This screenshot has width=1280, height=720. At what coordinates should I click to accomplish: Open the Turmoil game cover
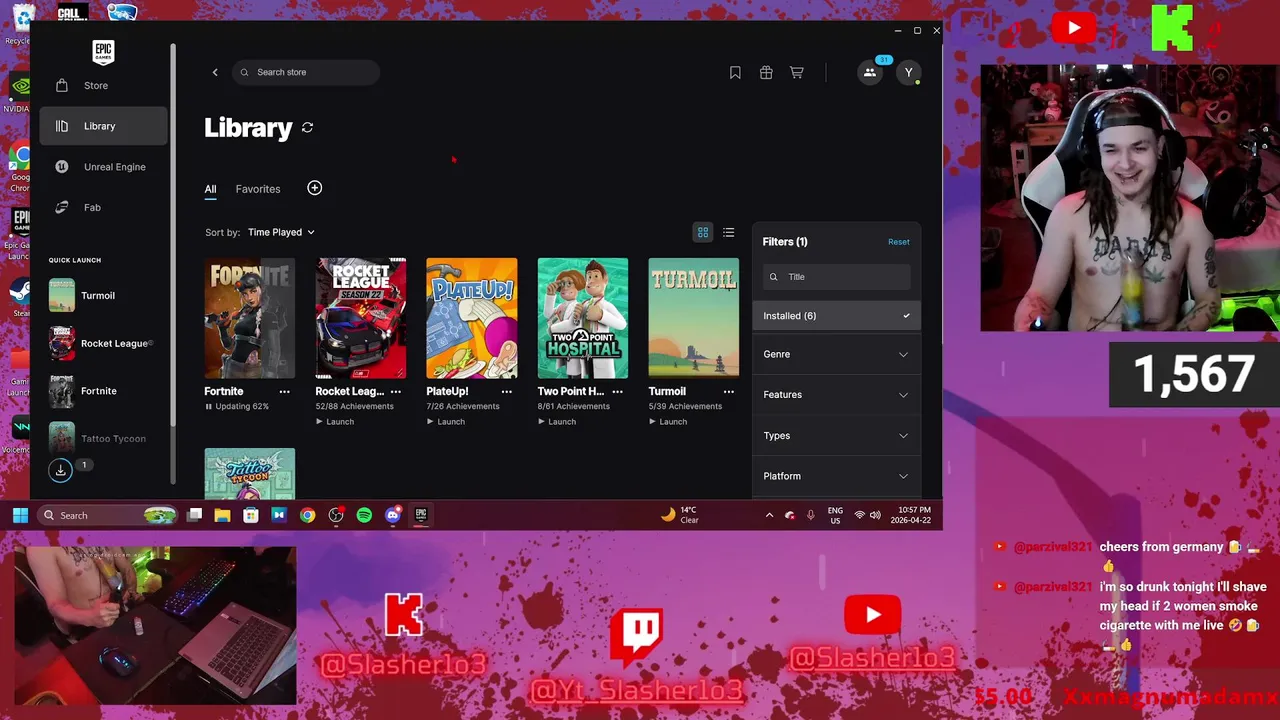point(694,318)
